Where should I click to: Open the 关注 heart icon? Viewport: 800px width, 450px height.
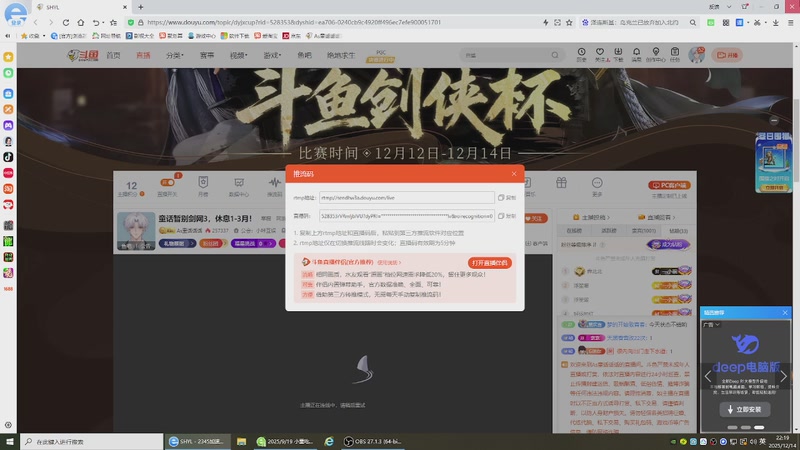[x=600, y=55]
